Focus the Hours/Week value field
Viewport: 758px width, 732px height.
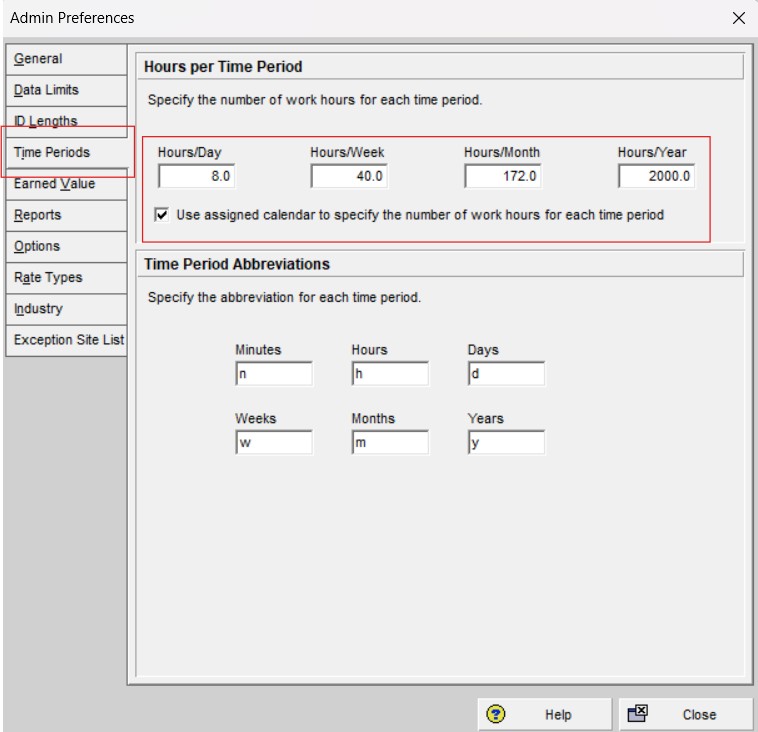(349, 176)
